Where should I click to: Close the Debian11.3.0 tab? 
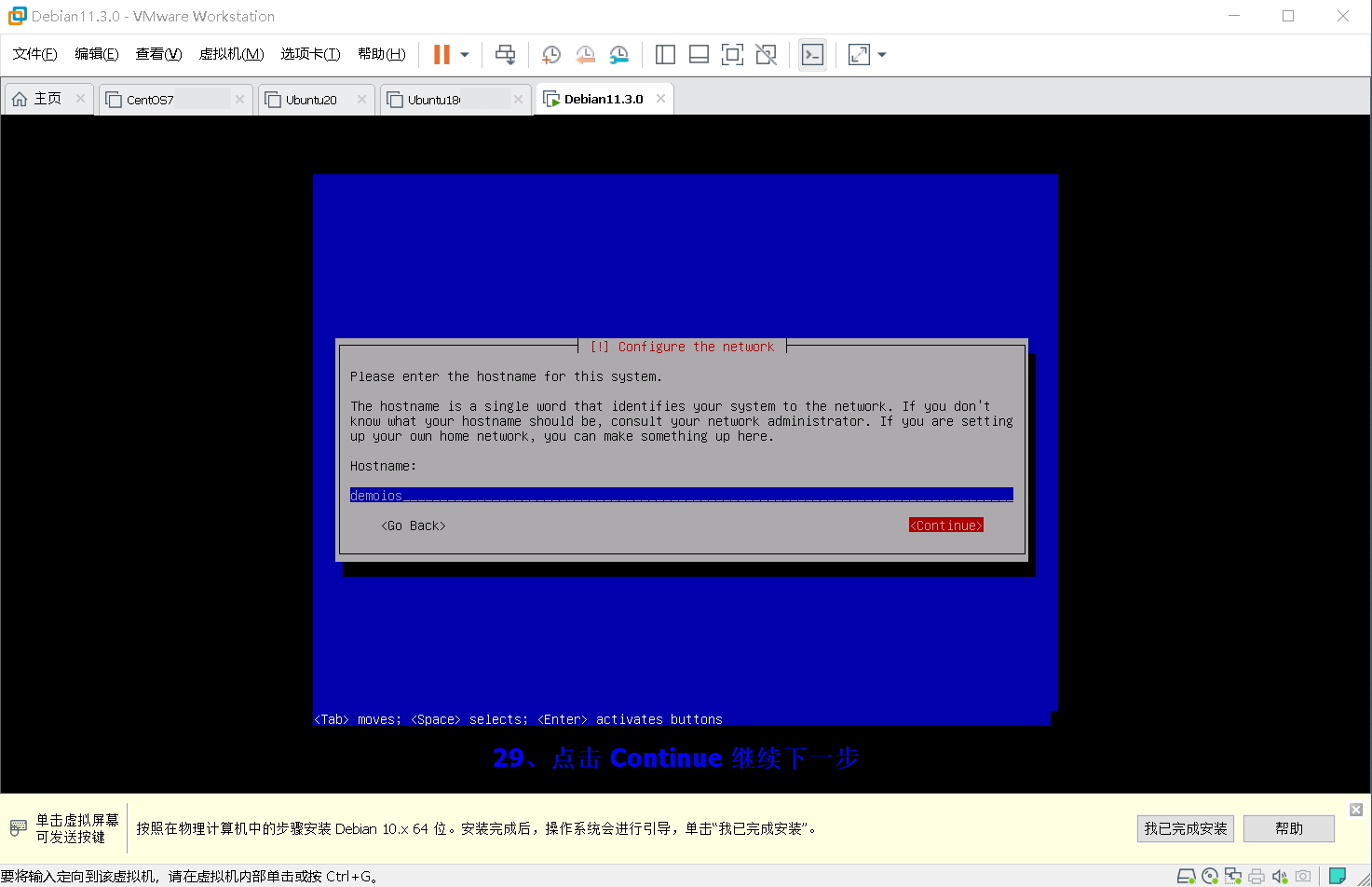pyautogui.click(x=660, y=98)
